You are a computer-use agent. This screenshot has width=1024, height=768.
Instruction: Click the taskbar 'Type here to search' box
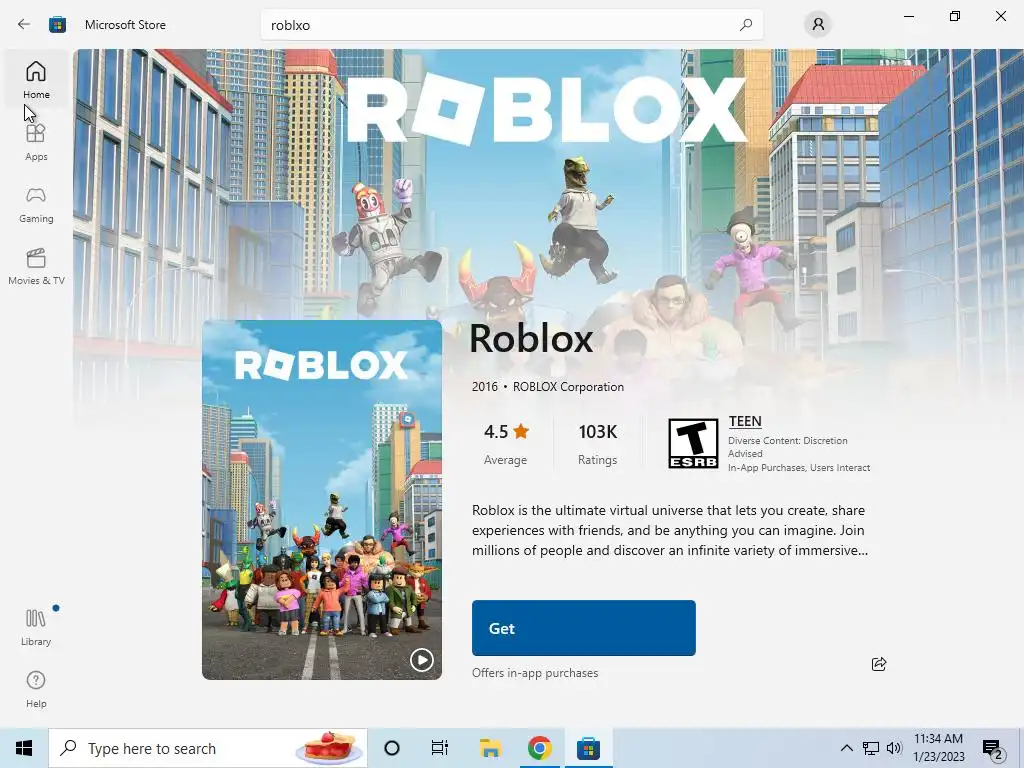208,748
